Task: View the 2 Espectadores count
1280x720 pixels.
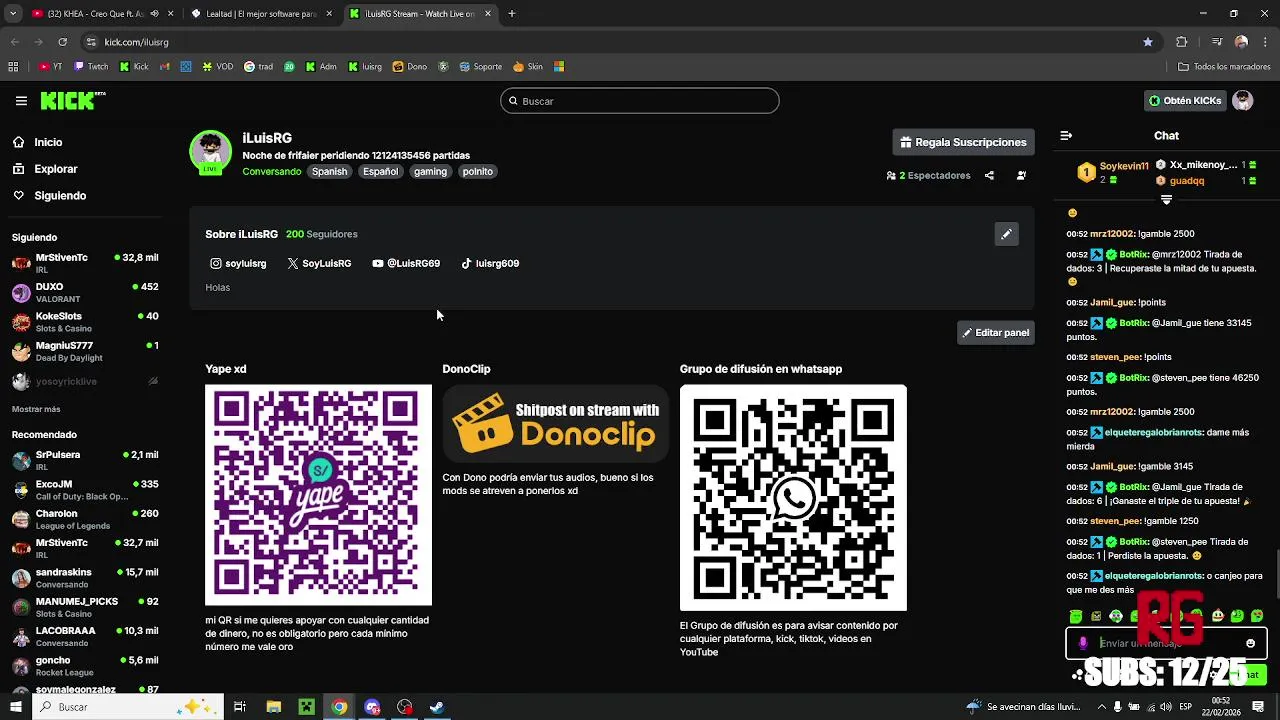Action: pyautogui.click(x=929, y=176)
